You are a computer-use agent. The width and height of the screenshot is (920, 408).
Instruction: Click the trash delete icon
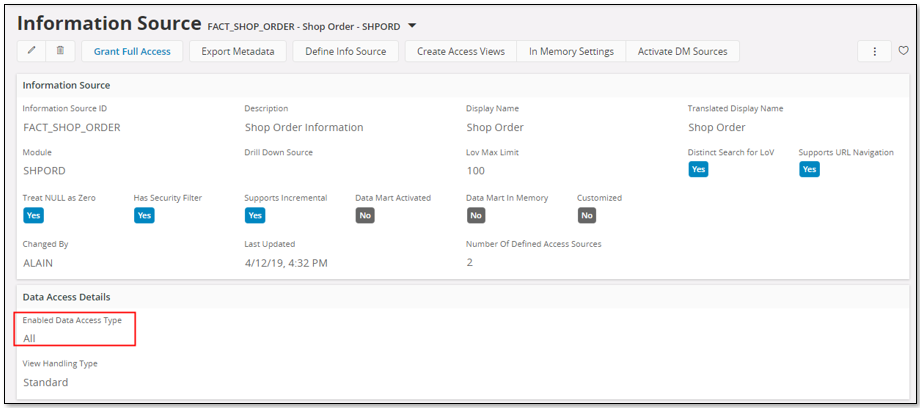click(x=60, y=51)
